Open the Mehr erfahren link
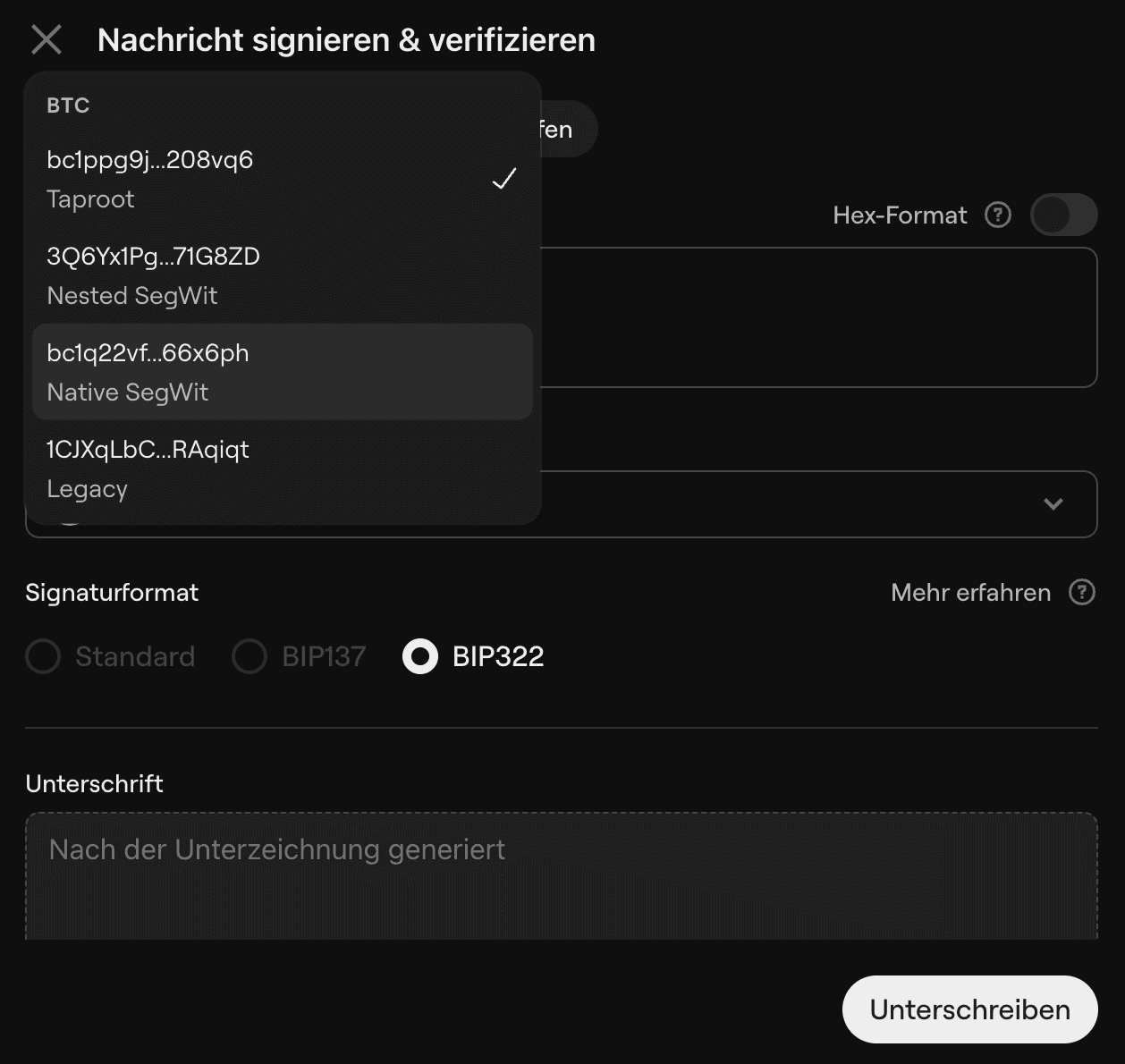 tap(970, 593)
